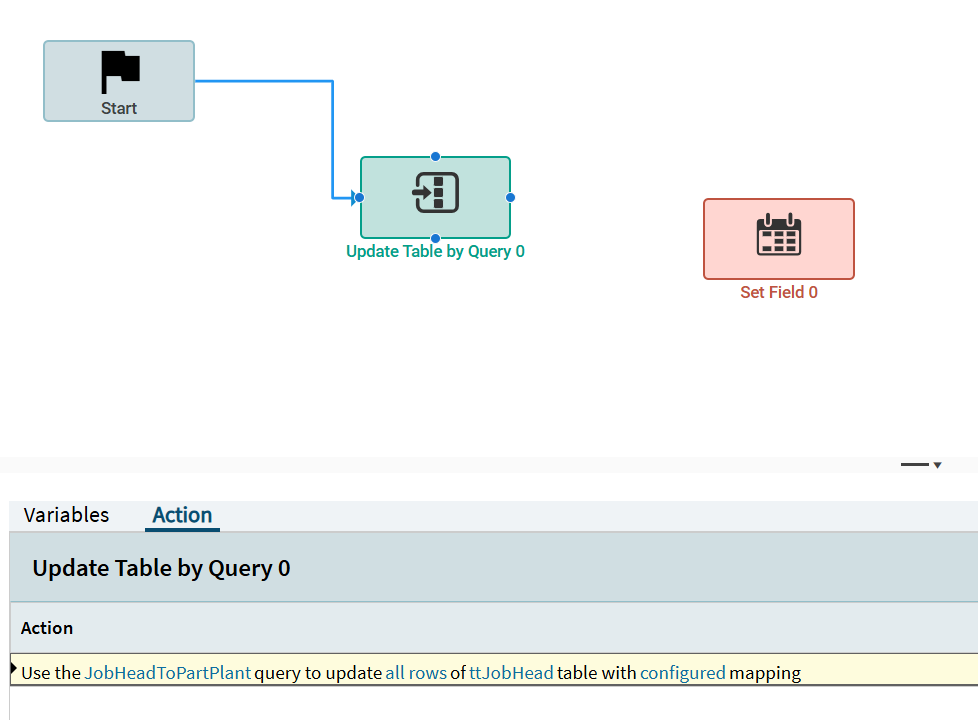Viewport: 978px width, 720px height.
Task: Click the 'Update Table by Query 0' panel title
Action: point(161,568)
